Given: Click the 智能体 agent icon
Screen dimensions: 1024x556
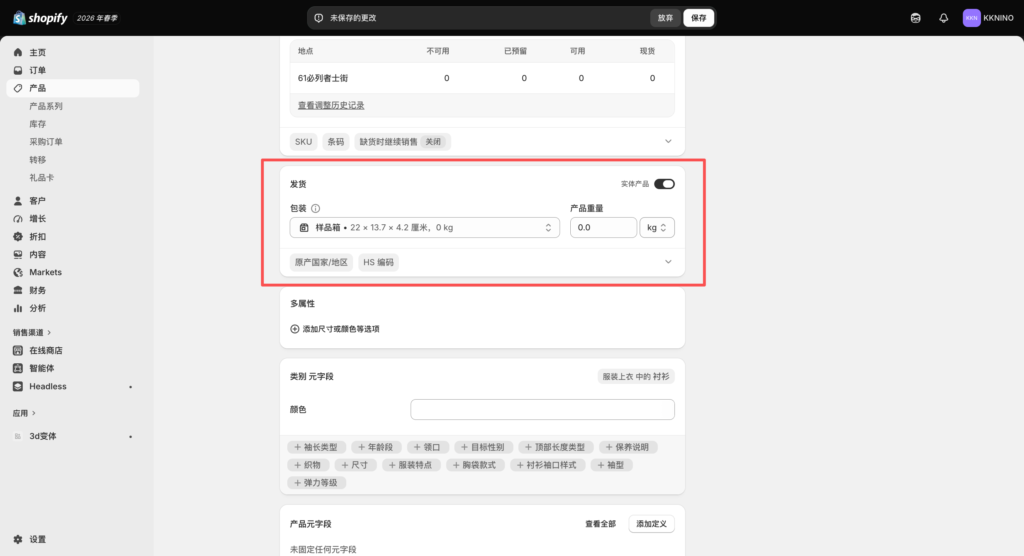Looking at the screenshot, I should click(x=18, y=368).
